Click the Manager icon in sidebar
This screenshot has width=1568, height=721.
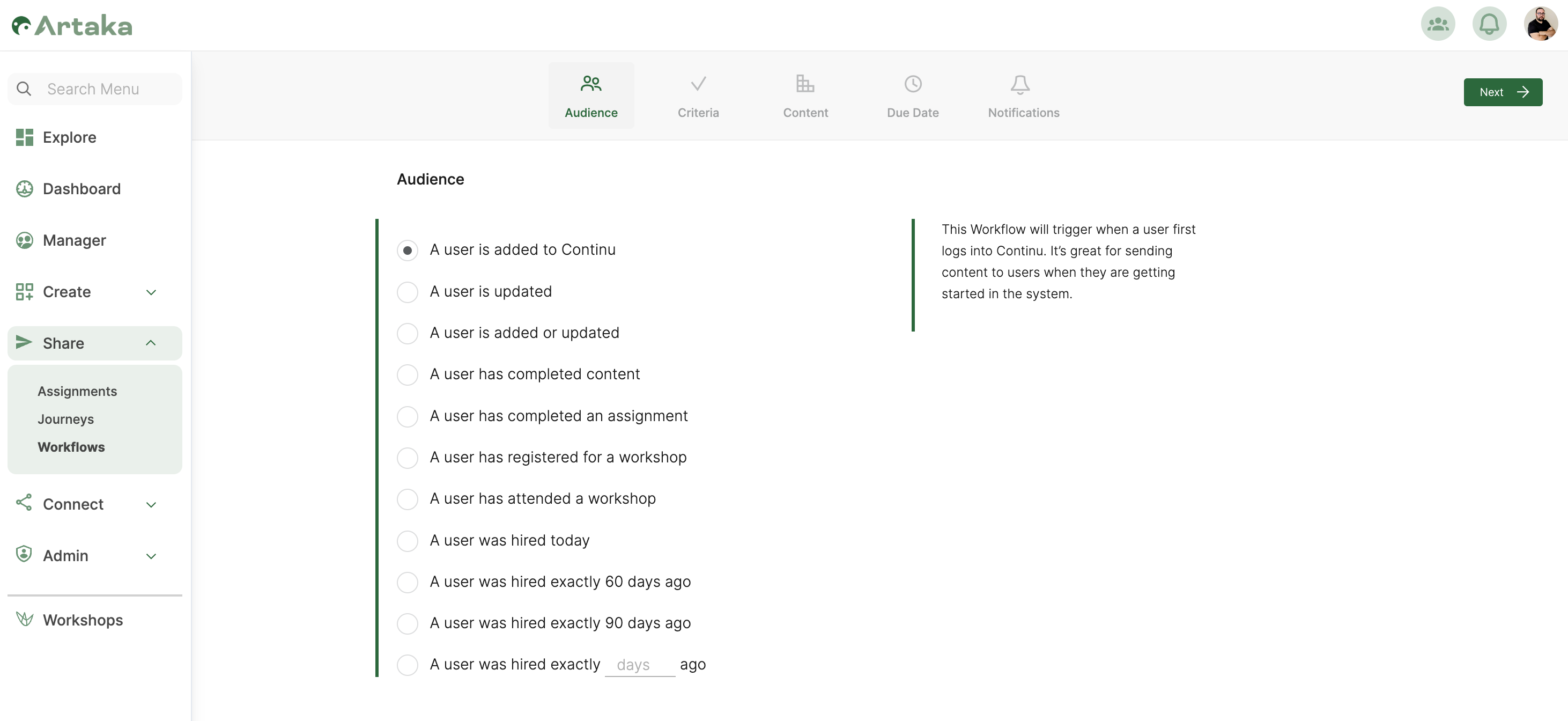[x=24, y=240]
